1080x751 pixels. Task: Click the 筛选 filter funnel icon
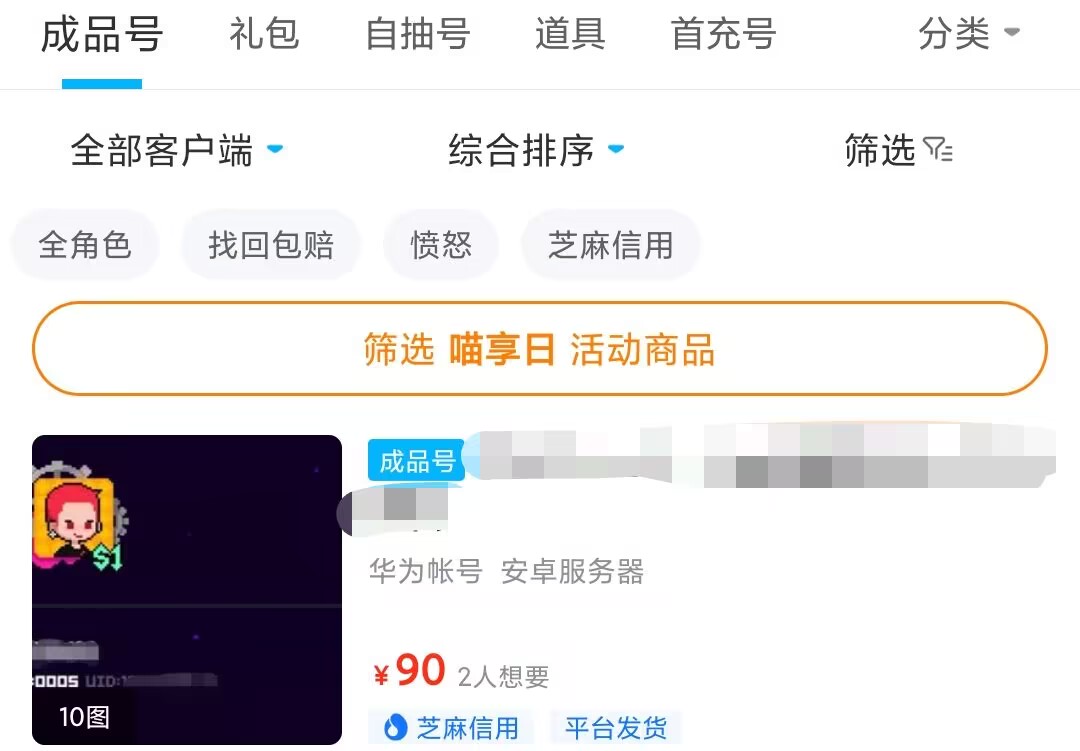[x=938, y=151]
